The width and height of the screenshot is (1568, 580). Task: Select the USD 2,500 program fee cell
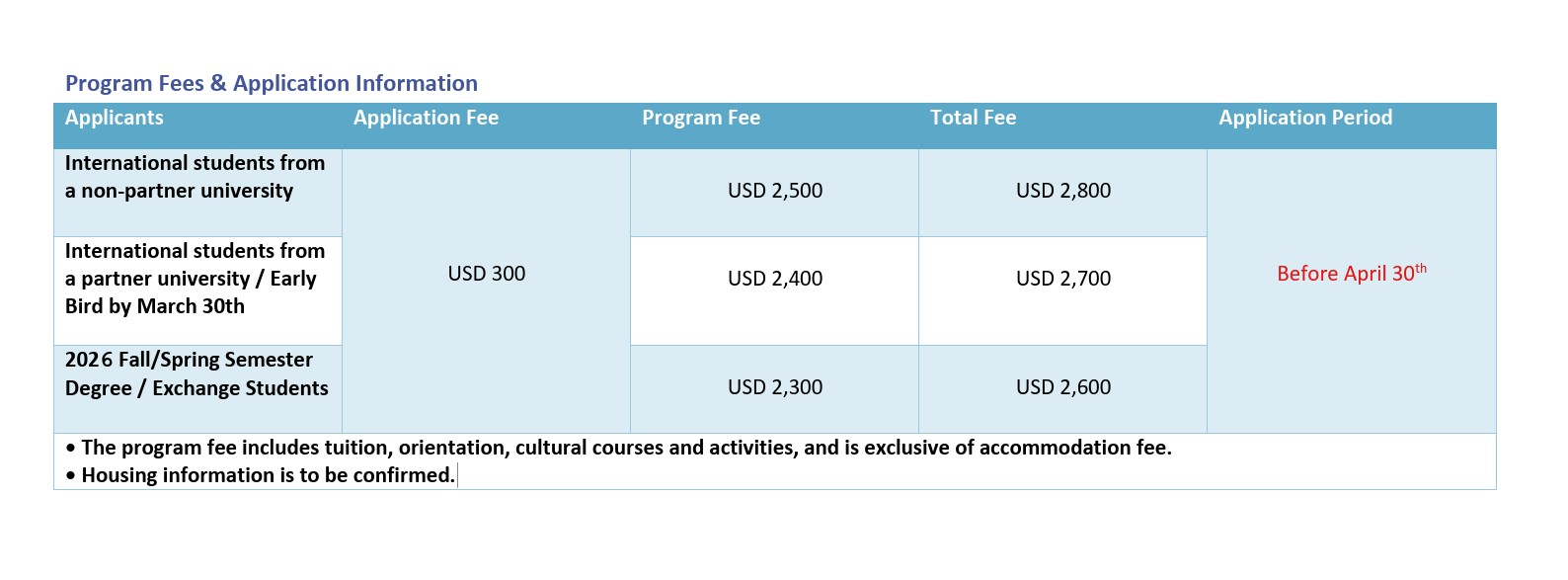775,191
